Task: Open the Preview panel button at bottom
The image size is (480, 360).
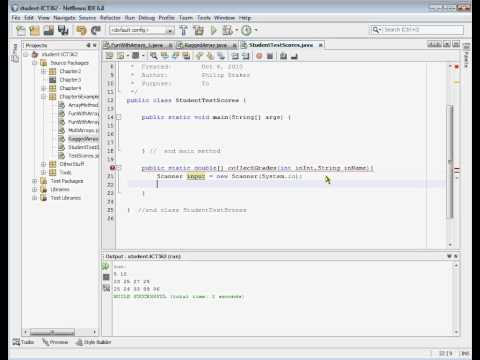Action: (55, 342)
